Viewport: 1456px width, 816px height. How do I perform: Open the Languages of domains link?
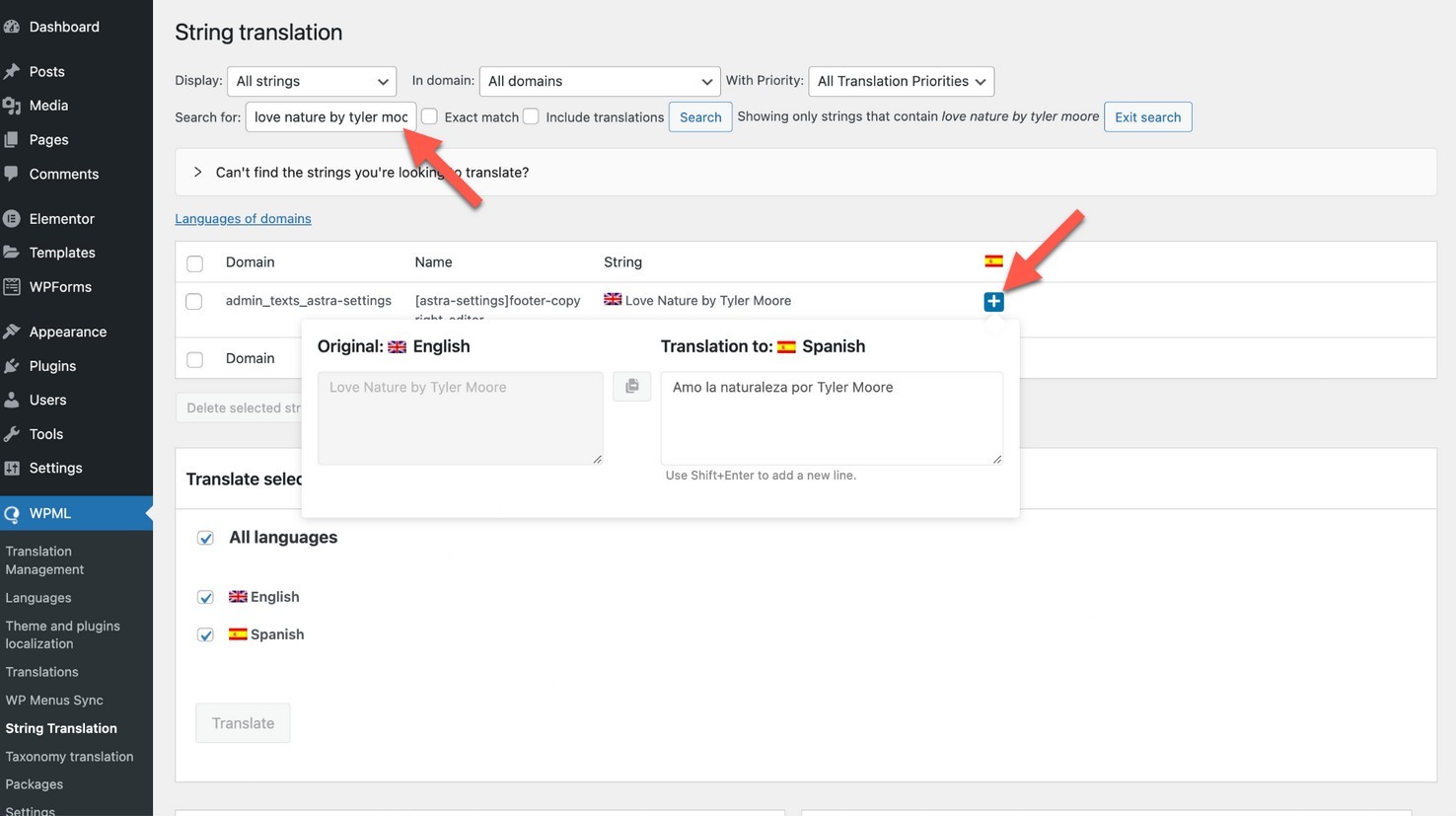point(243,219)
